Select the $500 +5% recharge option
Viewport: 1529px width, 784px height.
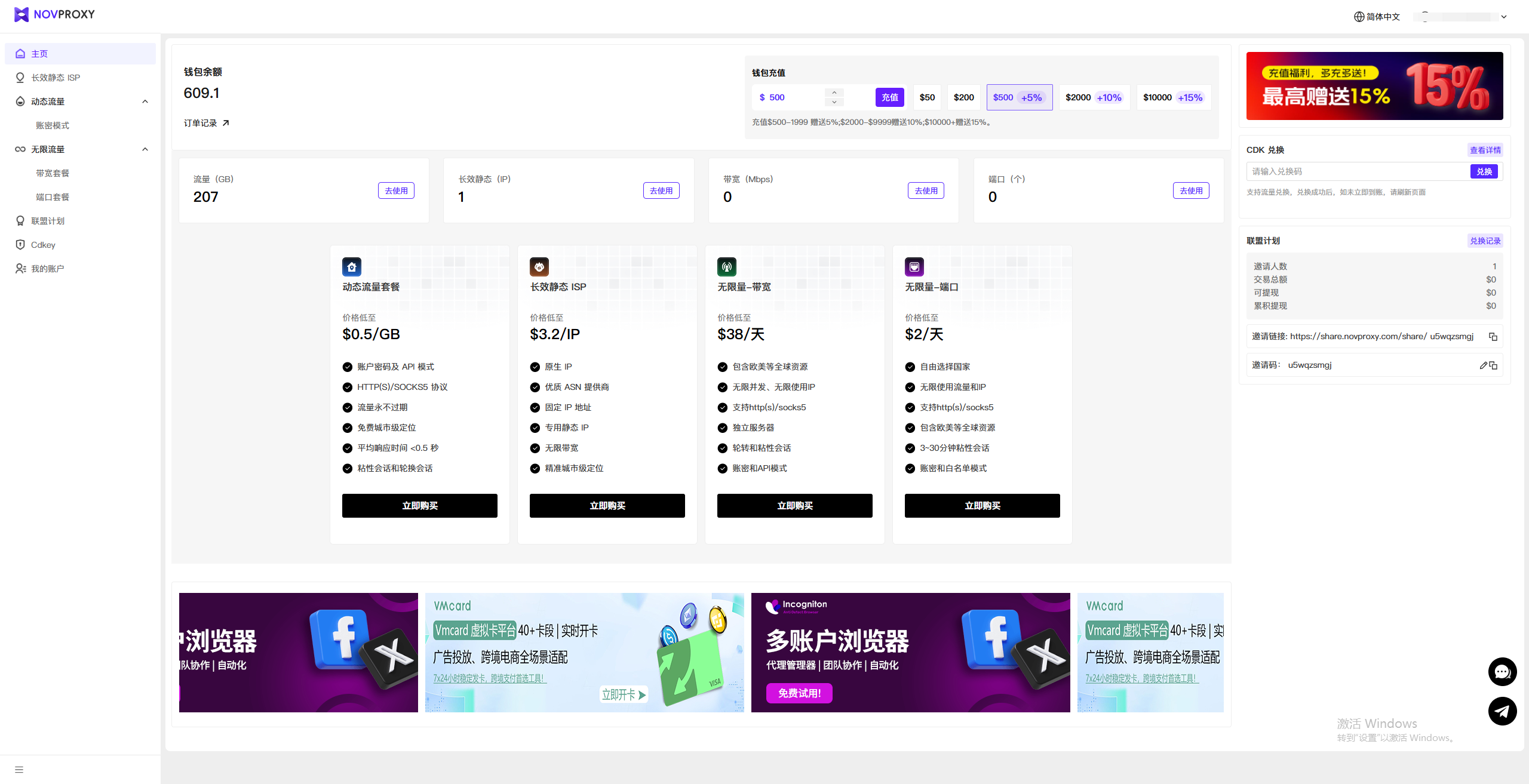[x=1019, y=97]
